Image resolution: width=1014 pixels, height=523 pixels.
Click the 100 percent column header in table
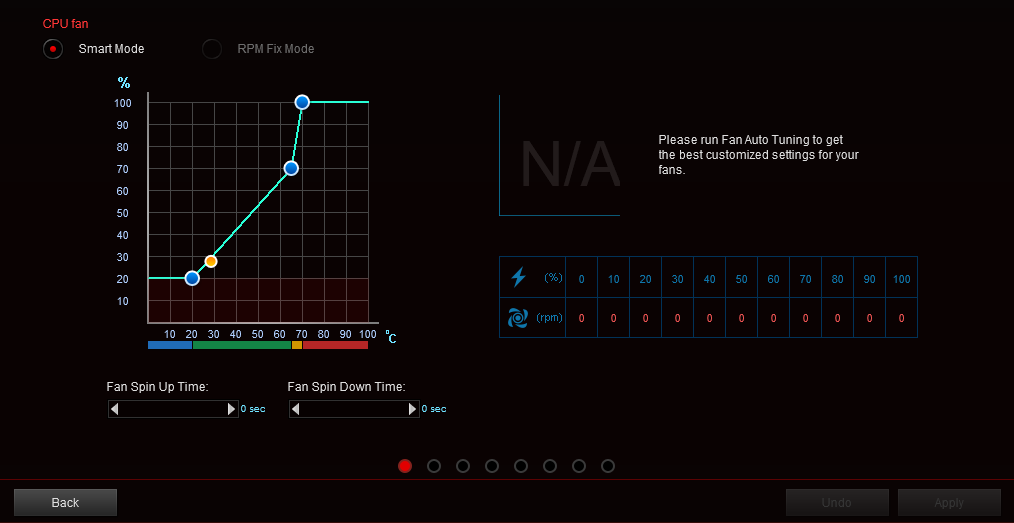[901, 279]
